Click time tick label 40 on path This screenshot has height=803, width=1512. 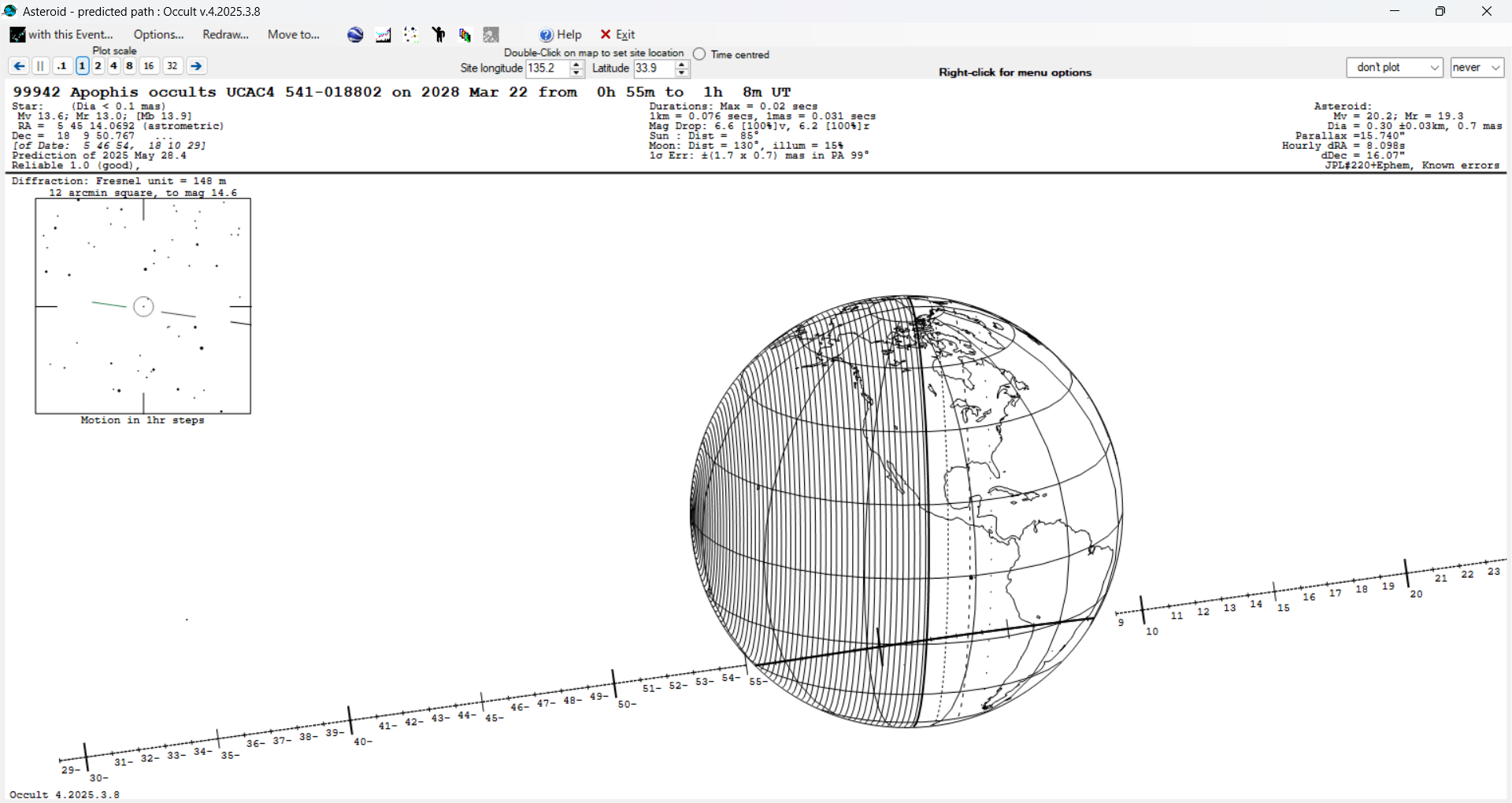(362, 742)
